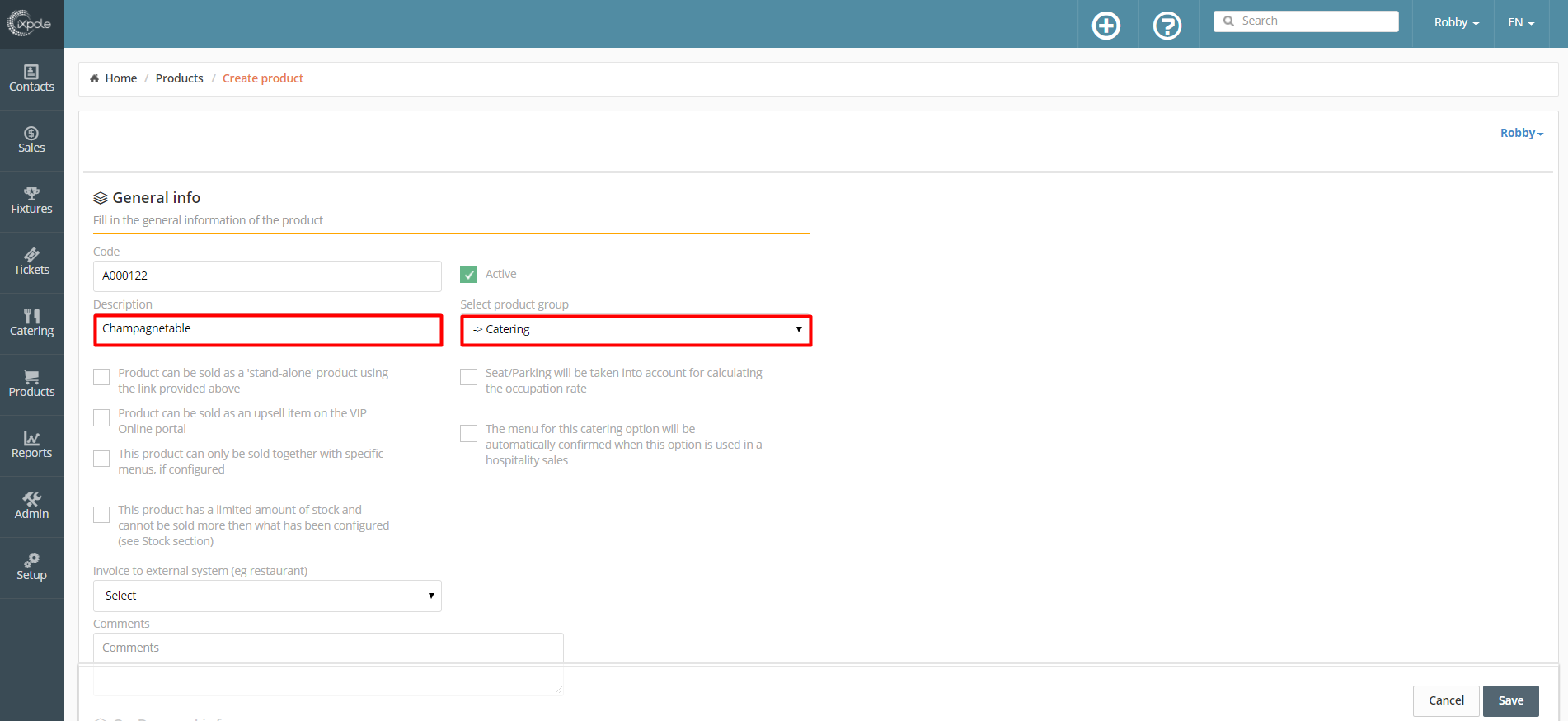This screenshot has height=721, width=1568.
Task: Open the Setup gears icon
Action: [31, 560]
